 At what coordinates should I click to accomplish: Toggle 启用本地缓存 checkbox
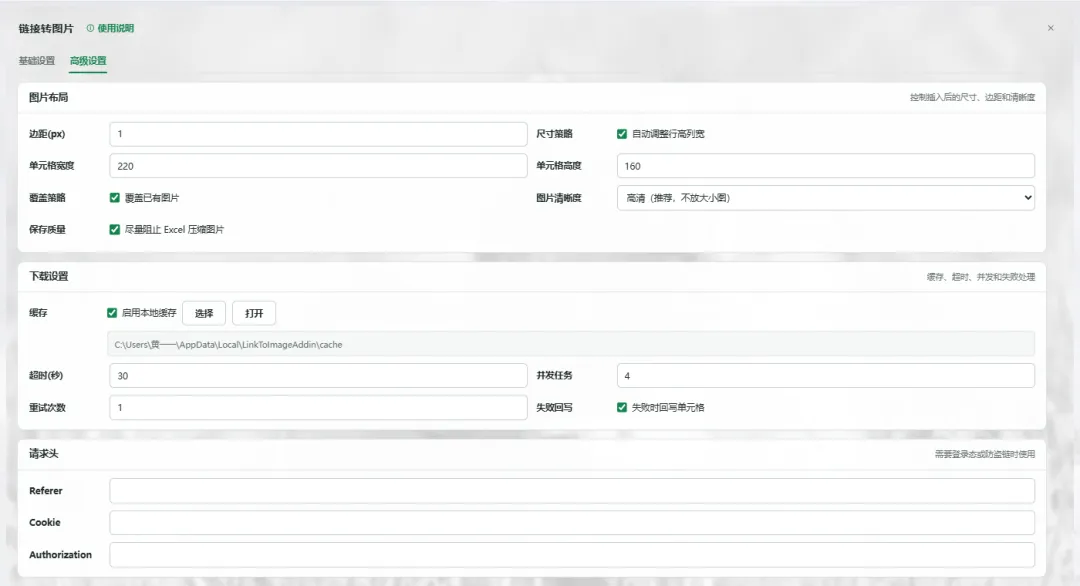(112, 313)
